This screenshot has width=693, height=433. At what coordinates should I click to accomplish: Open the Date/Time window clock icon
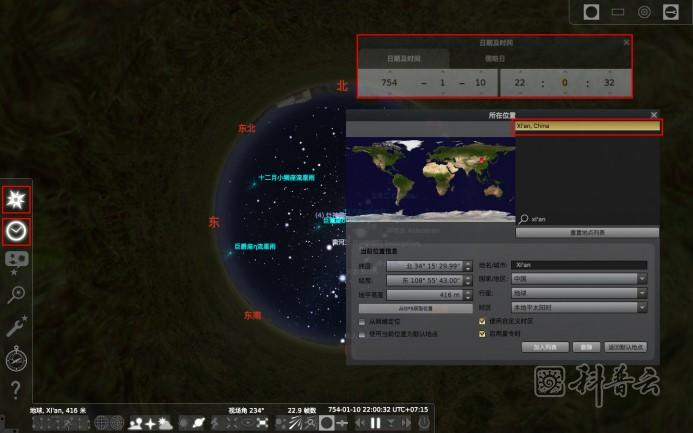(x=16, y=232)
